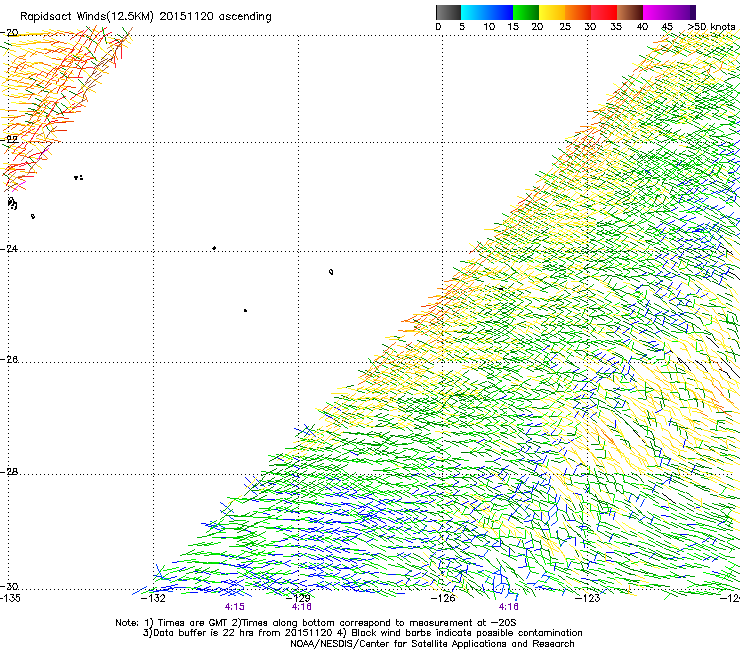740x650 pixels.
Task: Click the '-26' latitude axis label
Action: click(9, 360)
